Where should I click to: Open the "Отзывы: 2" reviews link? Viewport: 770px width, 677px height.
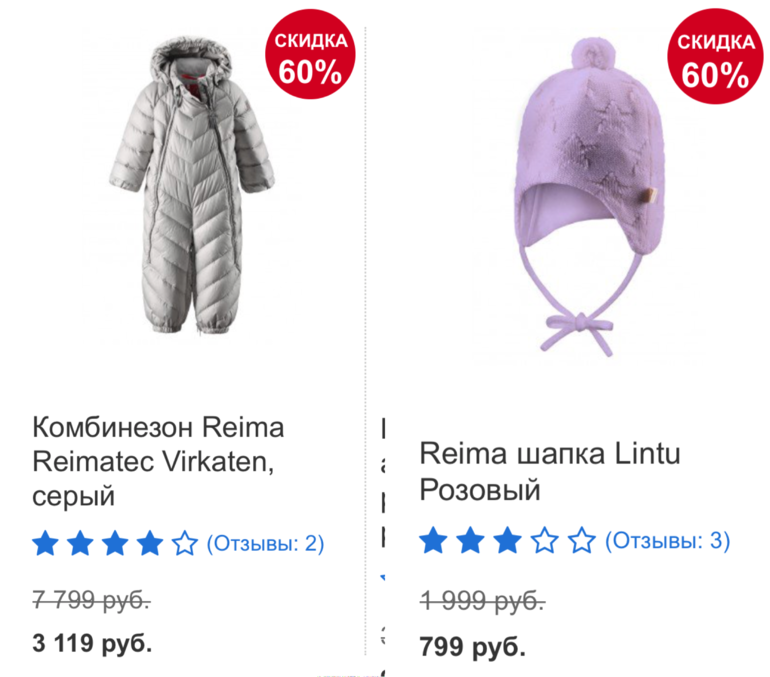point(265,544)
